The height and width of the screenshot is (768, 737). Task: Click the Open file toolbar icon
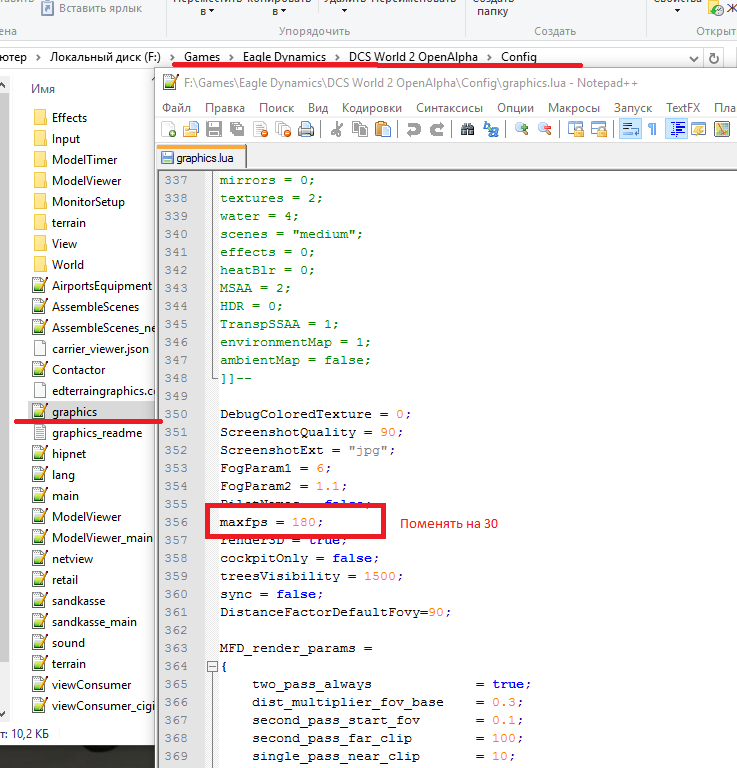[x=191, y=129]
